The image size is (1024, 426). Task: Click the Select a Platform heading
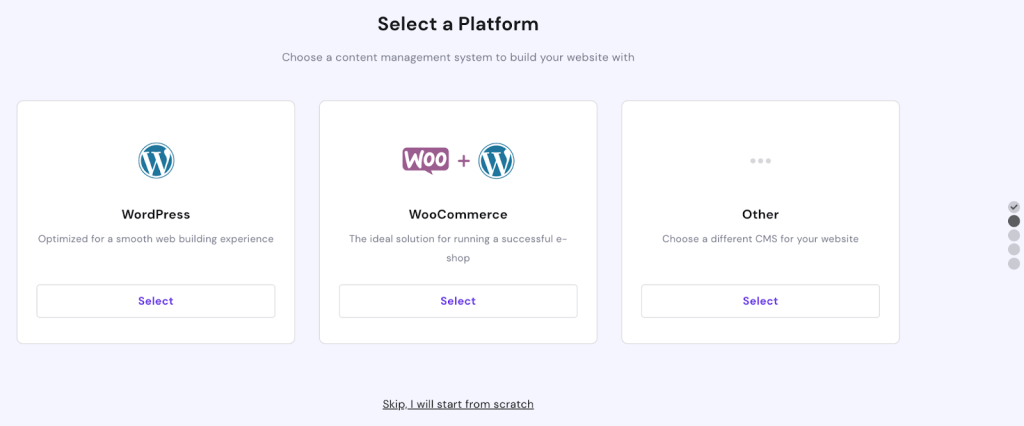point(458,24)
